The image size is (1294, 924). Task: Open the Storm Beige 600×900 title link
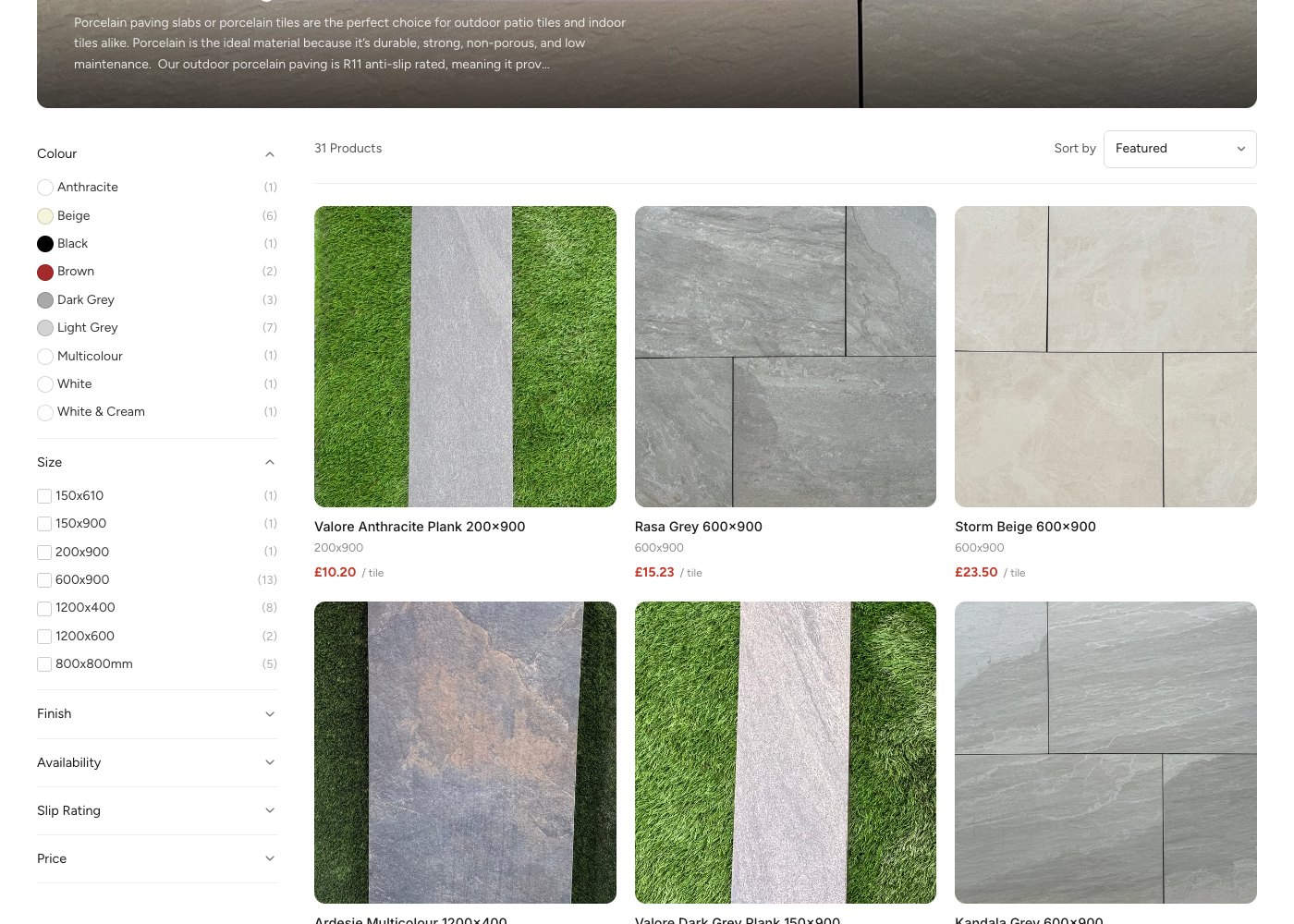[x=1025, y=527]
